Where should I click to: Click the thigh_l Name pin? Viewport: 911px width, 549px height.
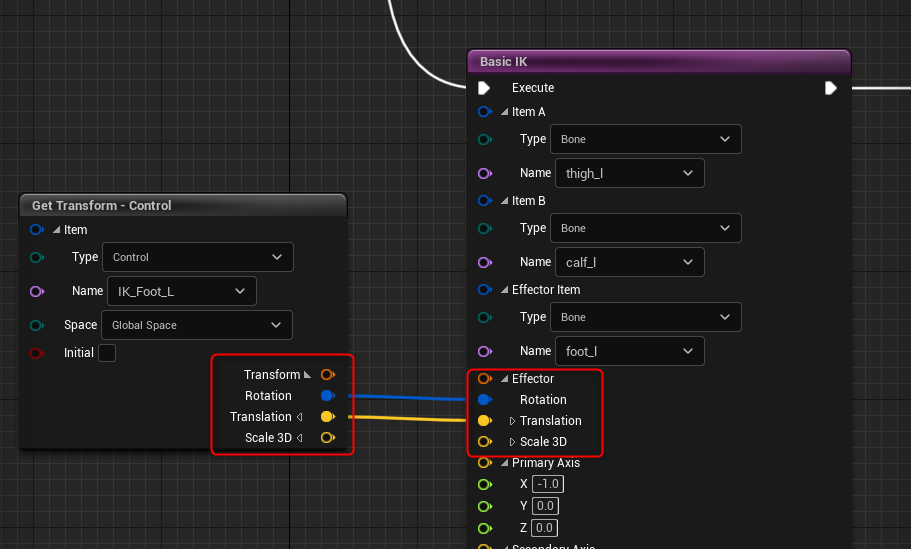point(485,173)
